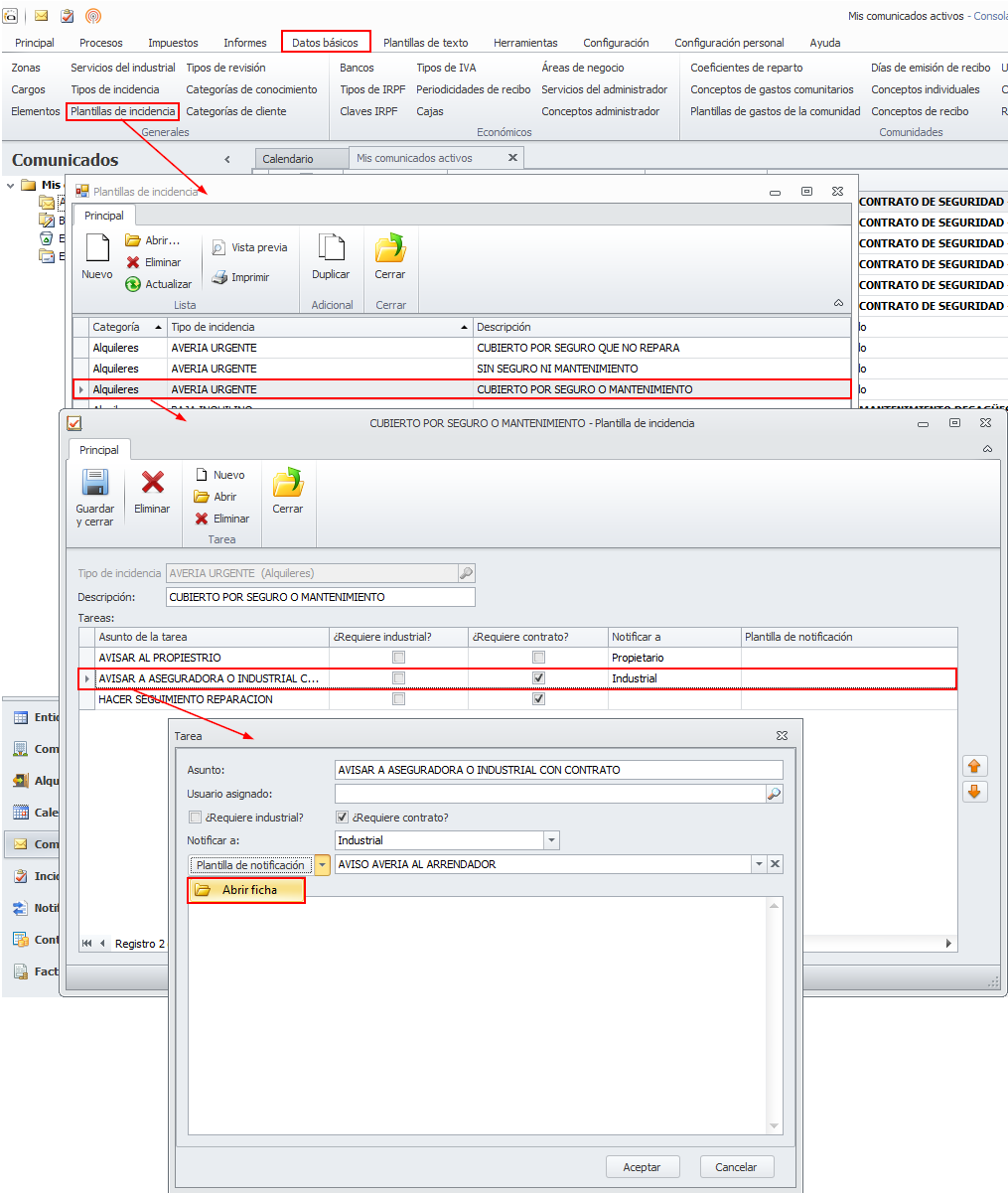
Task: Click Cancelar button in Tarea dialog
Action: point(736,1167)
